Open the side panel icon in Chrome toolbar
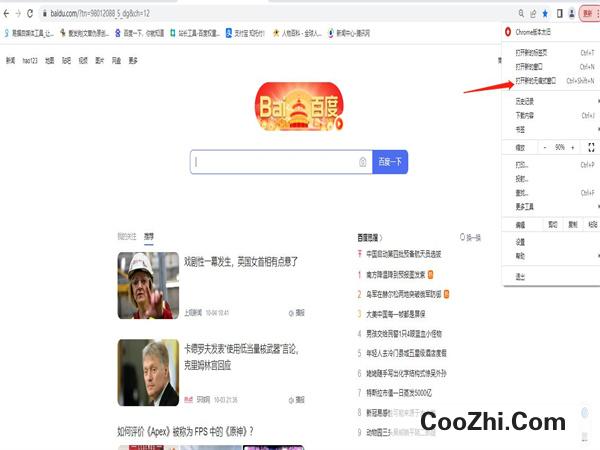Viewport: 600px width, 450px height. (559, 14)
